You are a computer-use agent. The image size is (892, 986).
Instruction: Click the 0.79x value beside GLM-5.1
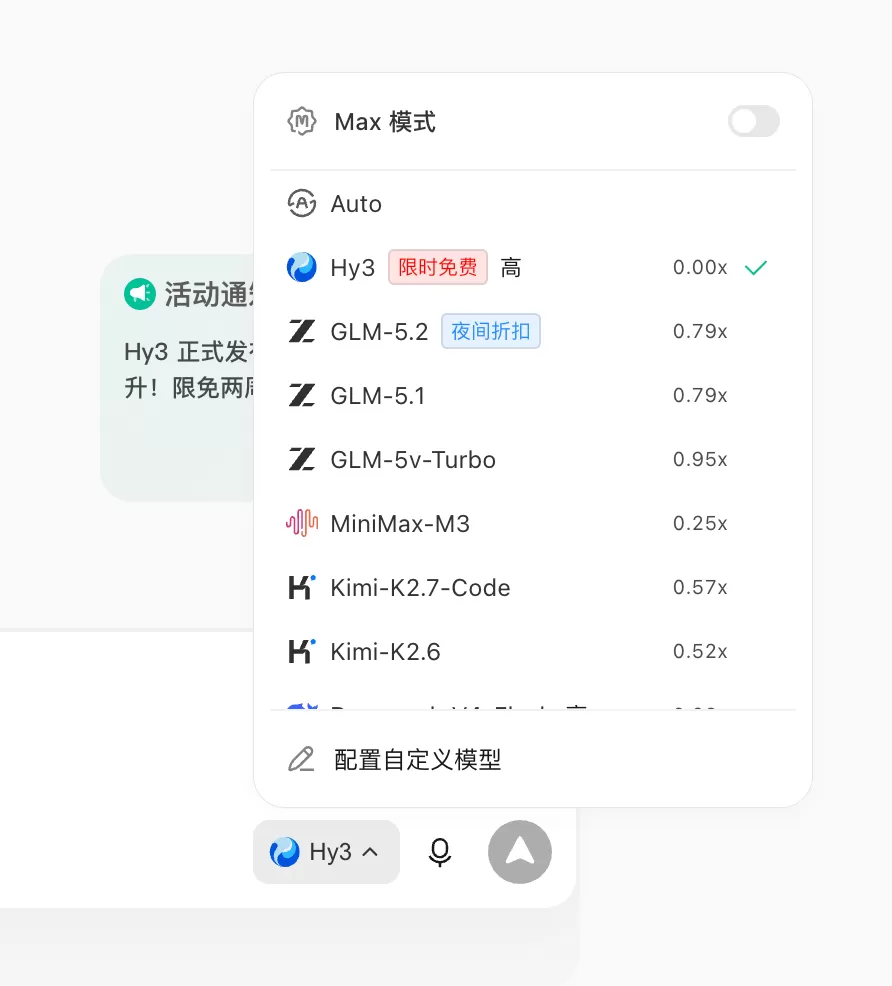tap(700, 396)
